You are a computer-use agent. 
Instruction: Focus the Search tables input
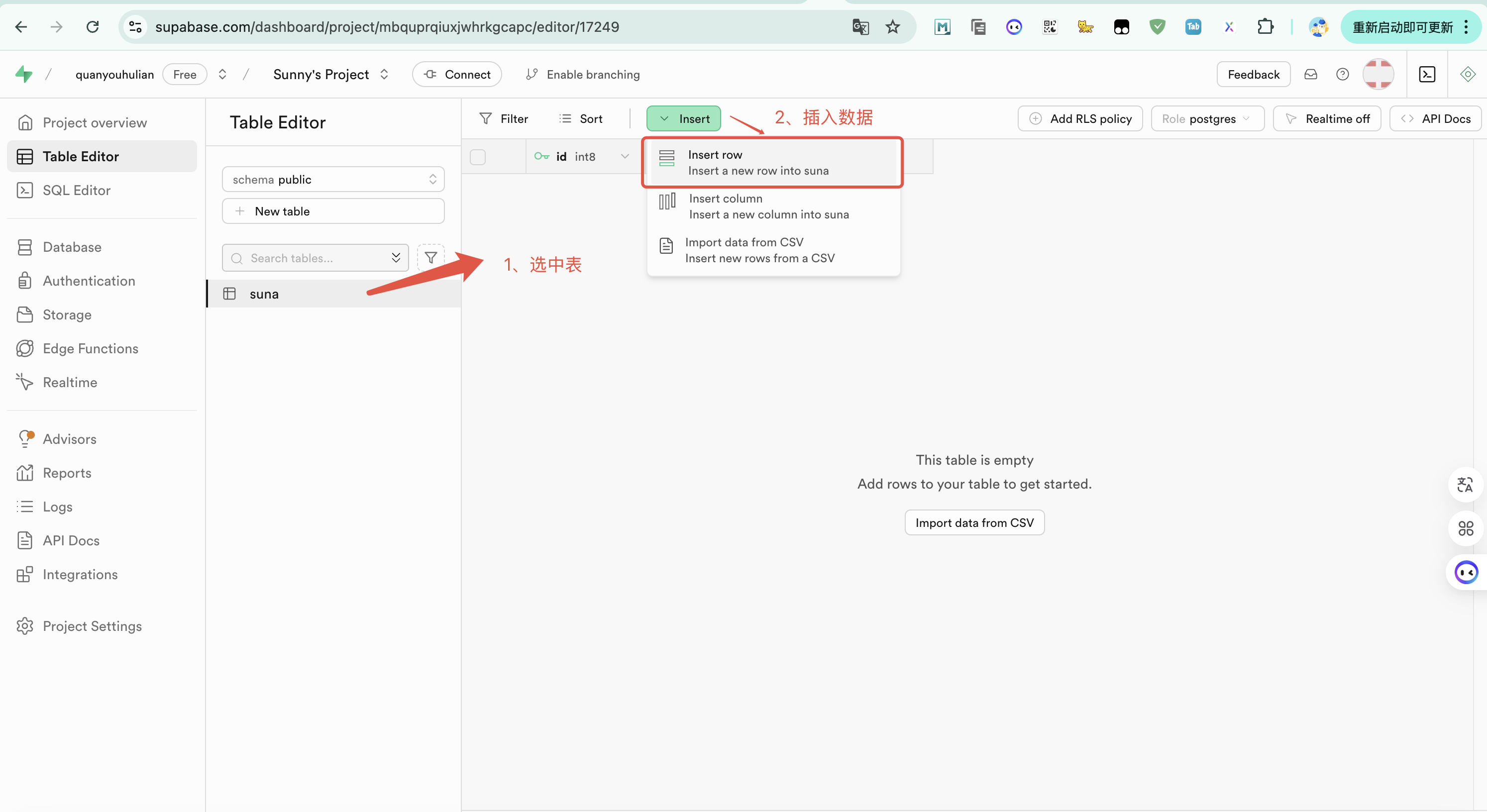(315, 258)
